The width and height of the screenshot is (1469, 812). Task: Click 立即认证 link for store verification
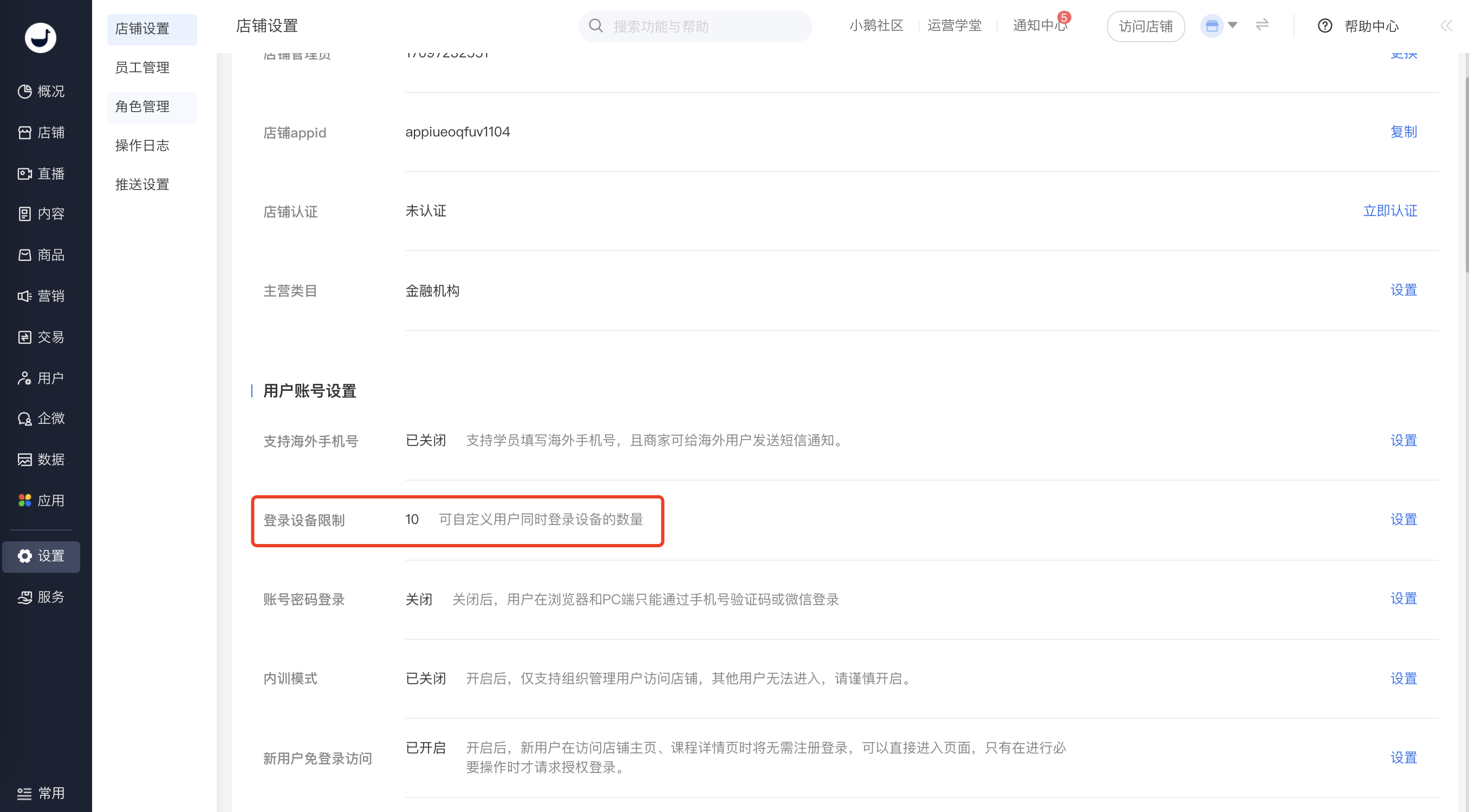click(1389, 211)
